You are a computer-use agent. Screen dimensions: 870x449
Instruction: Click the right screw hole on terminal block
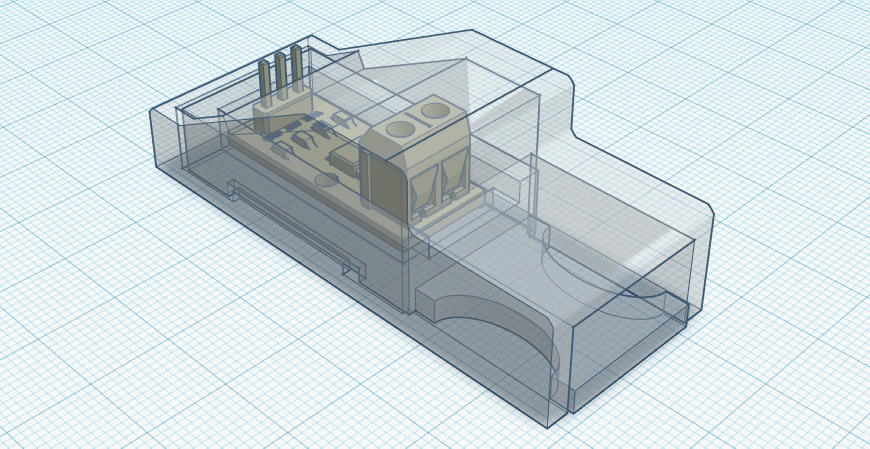[435, 111]
